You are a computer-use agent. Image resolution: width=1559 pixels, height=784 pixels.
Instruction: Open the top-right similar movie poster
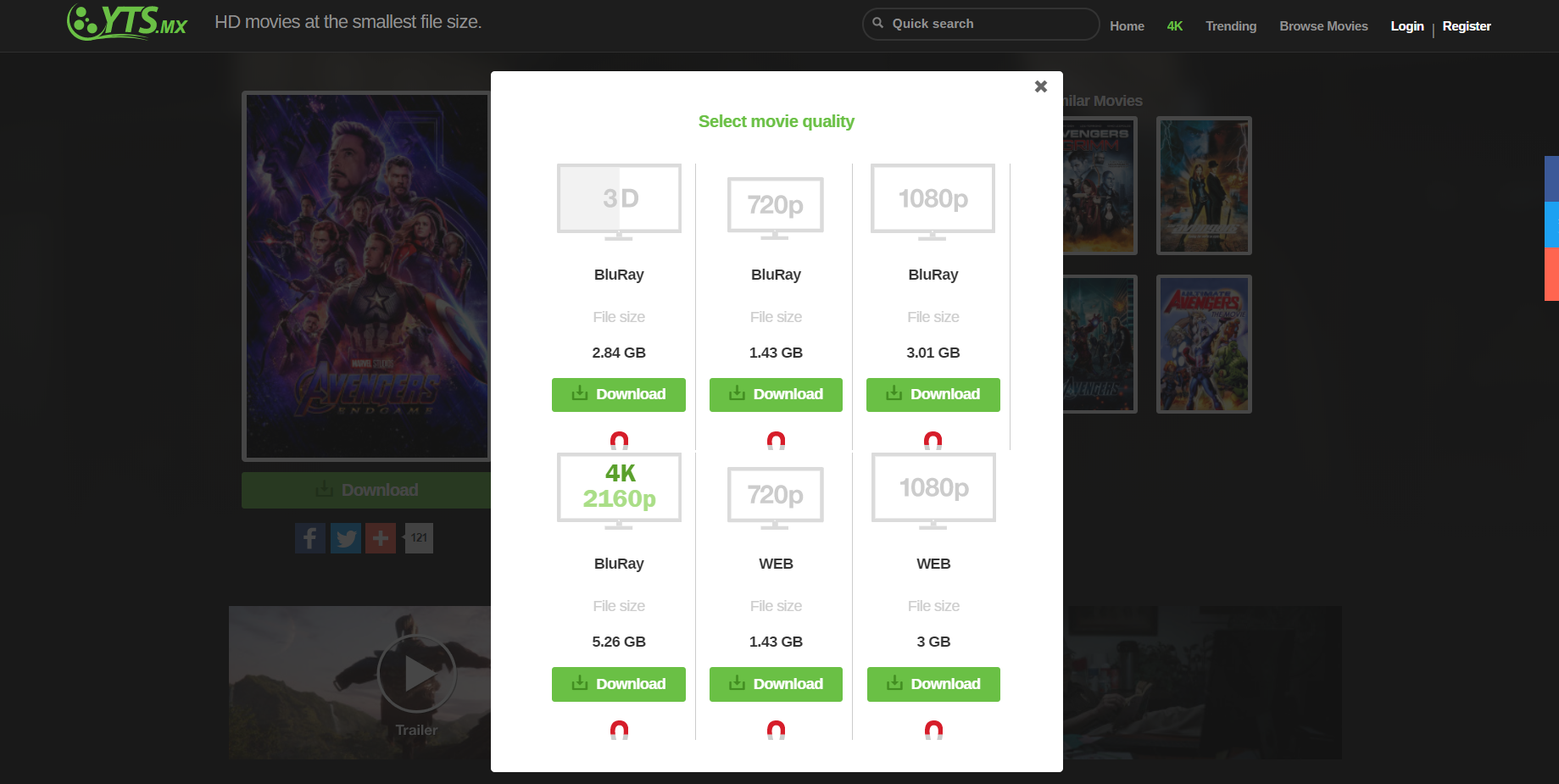[1204, 186]
